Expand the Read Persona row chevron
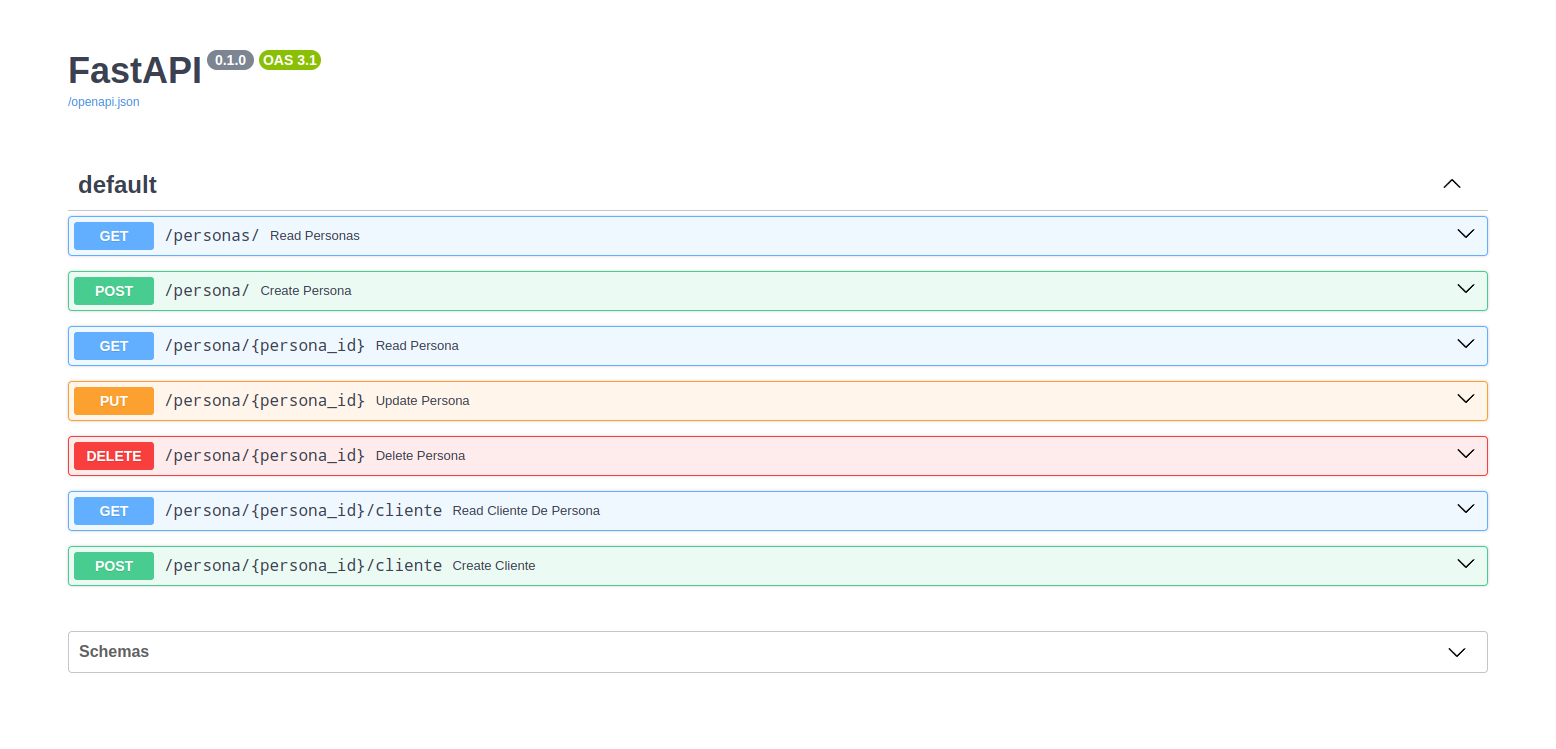This screenshot has height=749, width=1556. pos(1466,344)
